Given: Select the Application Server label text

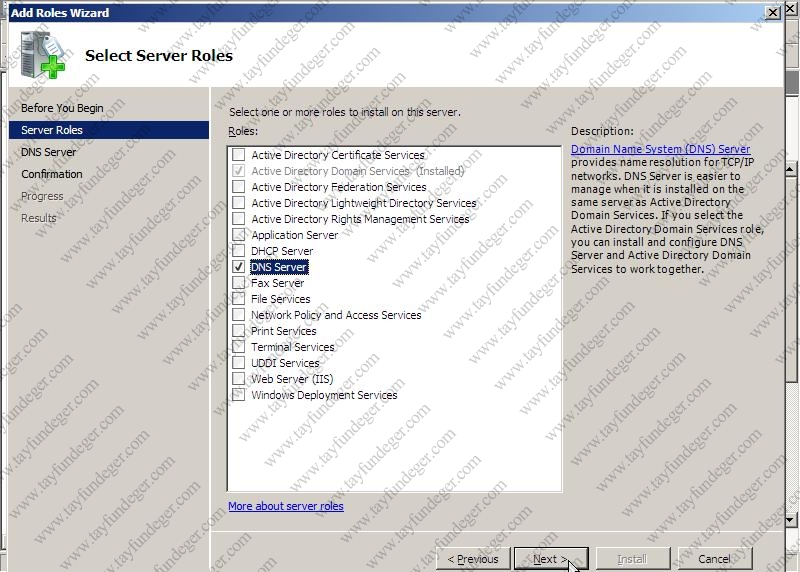Looking at the screenshot, I should coord(294,235).
